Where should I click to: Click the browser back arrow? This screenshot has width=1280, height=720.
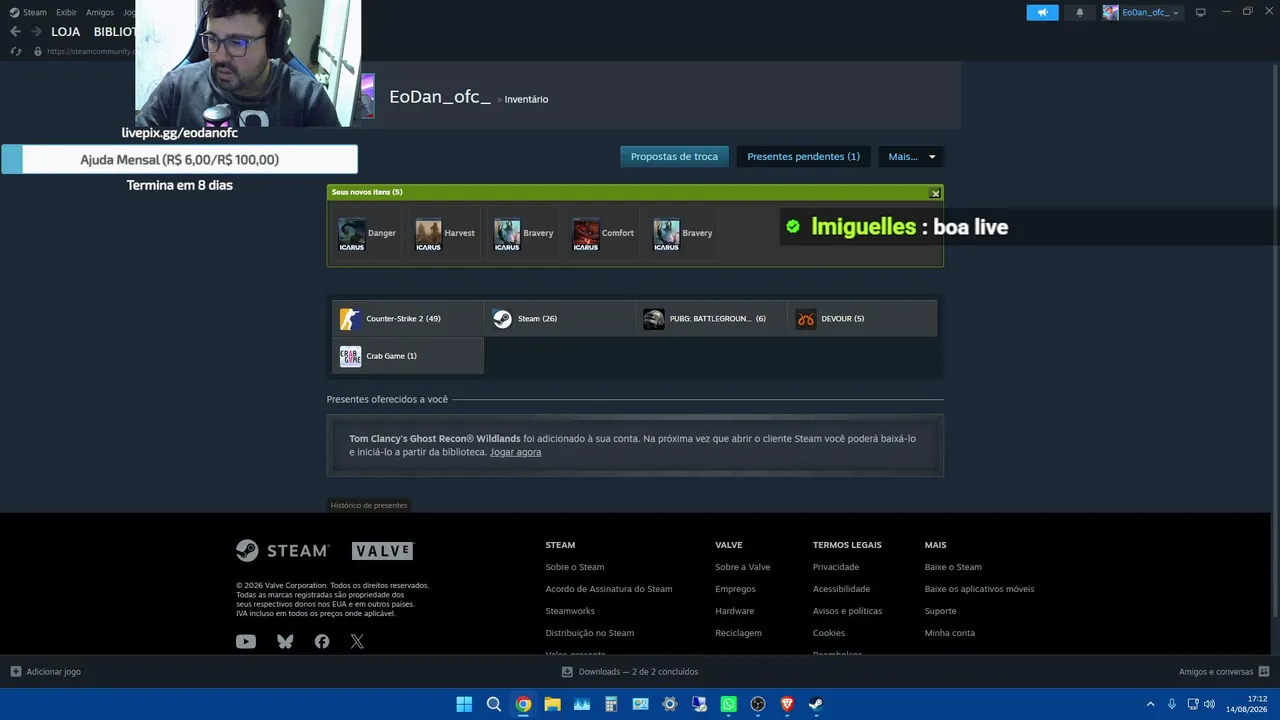tap(15, 32)
